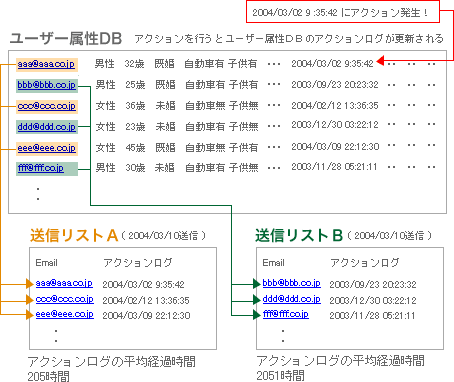The width and height of the screenshot is (454, 382).
Task: Select fff@fff.co.jp in the attribute DB table
Action: 41,168
